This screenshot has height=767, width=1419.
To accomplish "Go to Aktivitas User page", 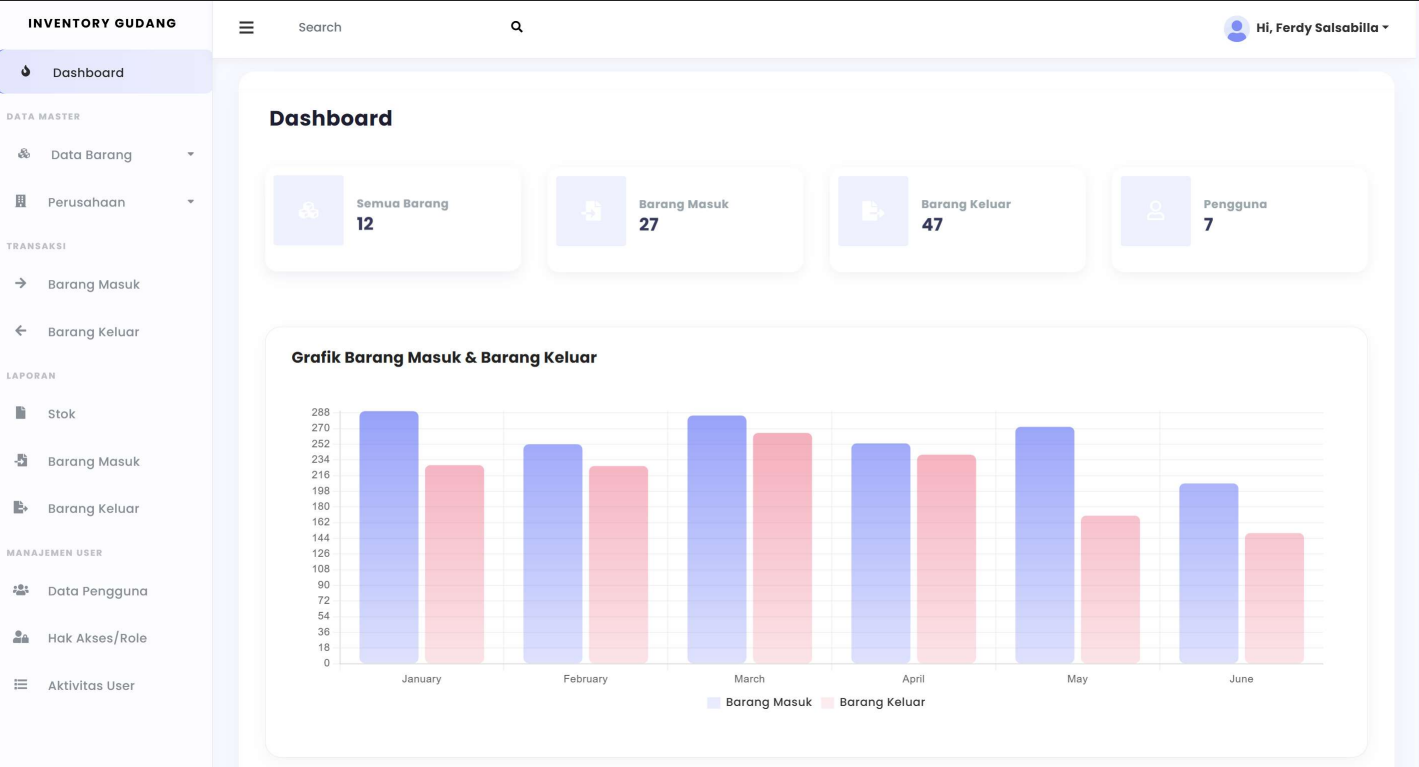I will tap(91, 686).
